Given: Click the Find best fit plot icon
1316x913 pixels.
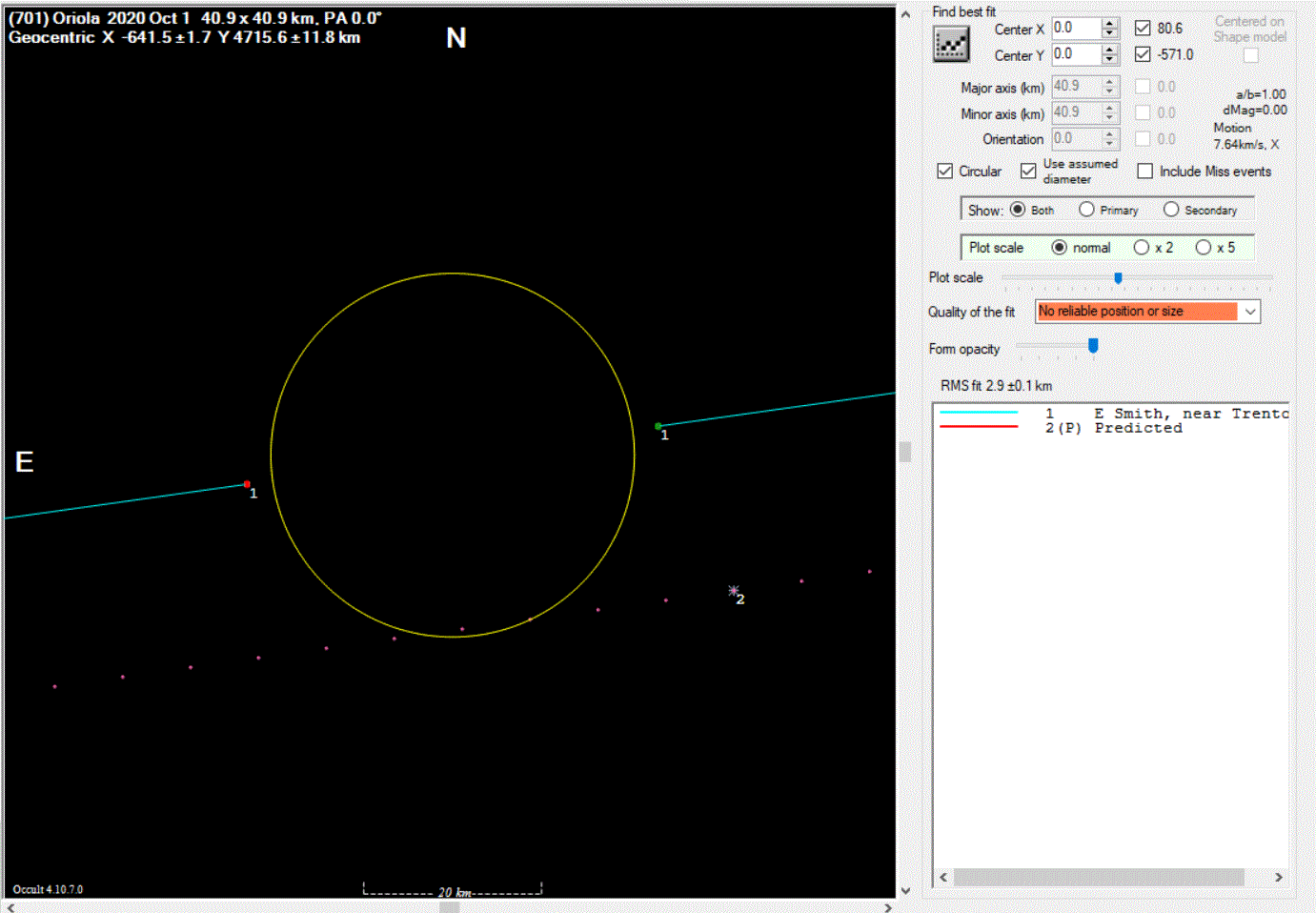Looking at the screenshot, I should click(x=951, y=44).
